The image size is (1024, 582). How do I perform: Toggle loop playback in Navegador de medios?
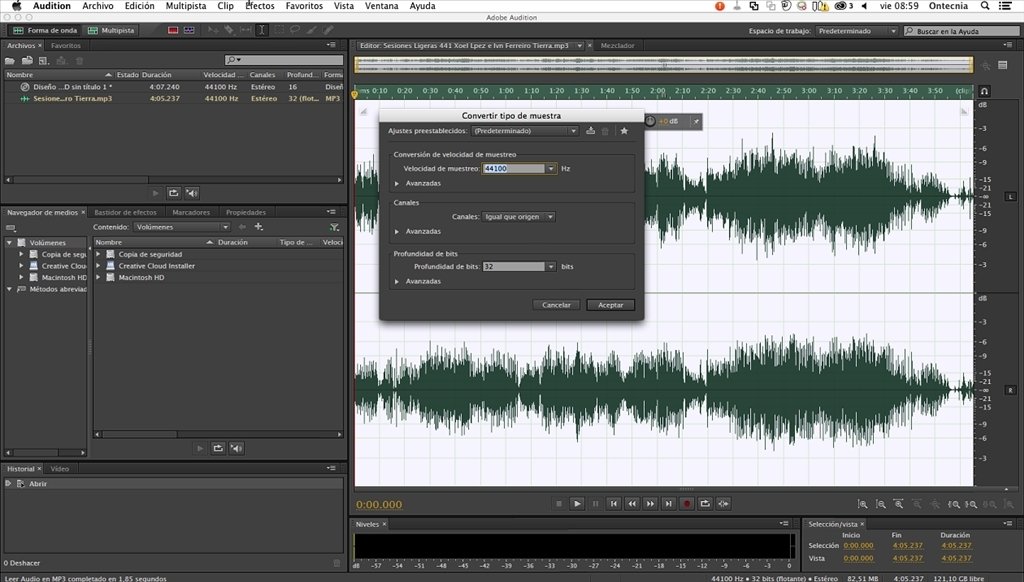pos(218,448)
